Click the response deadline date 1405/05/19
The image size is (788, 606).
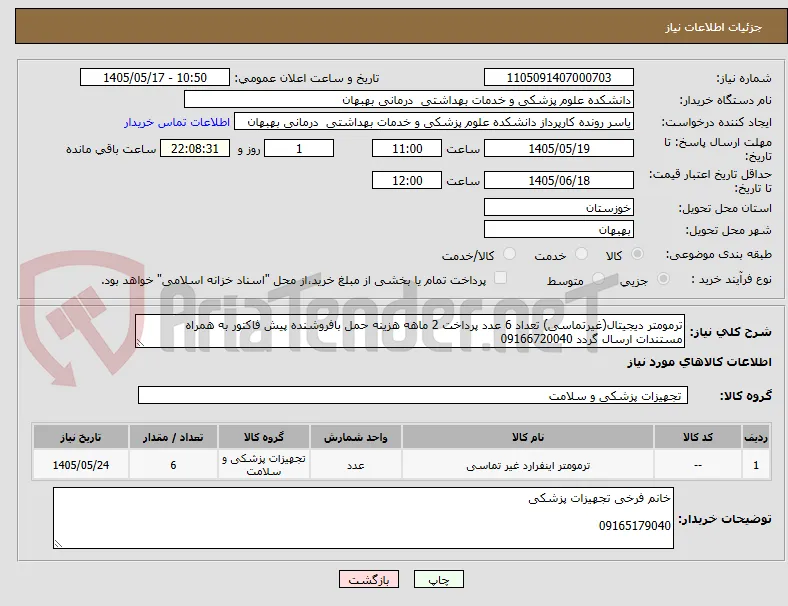pyautogui.click(x=559, y=148)
